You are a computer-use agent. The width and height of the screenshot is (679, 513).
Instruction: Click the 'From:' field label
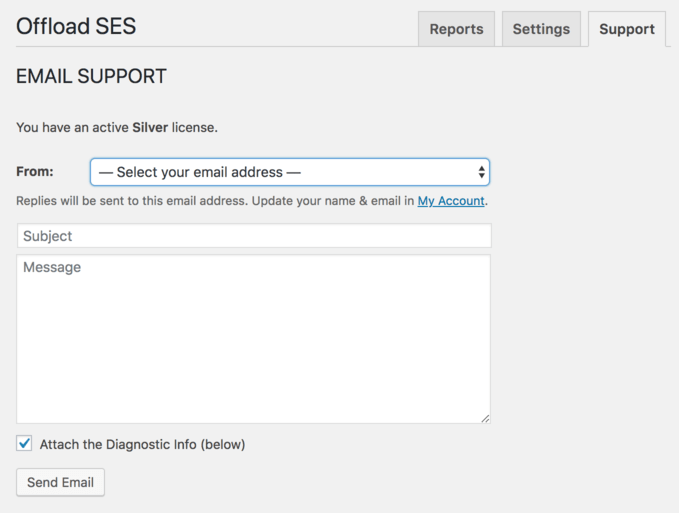[x=35, y=171]
